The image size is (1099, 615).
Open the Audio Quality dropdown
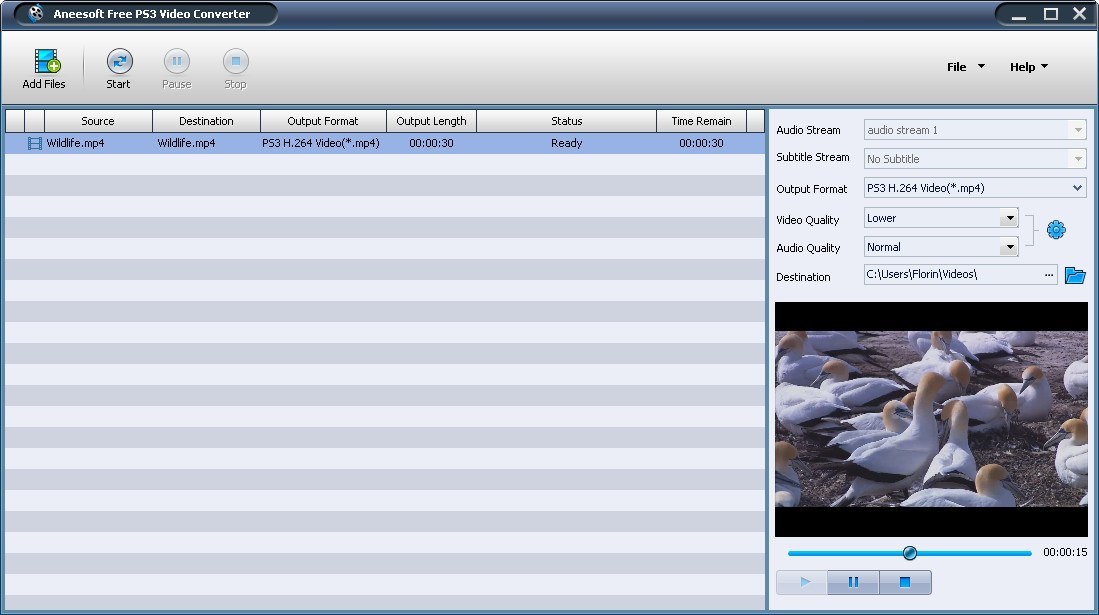tap(1008, 247)
